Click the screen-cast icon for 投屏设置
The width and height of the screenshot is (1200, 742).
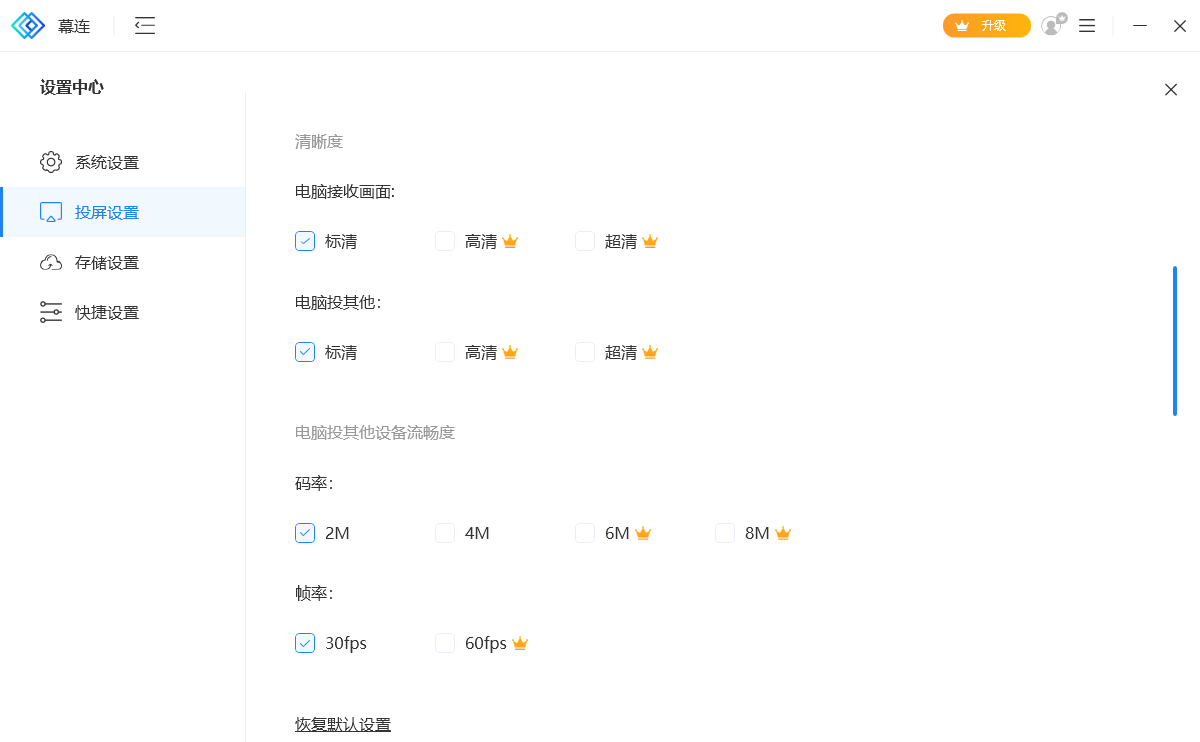coord(51,212)
